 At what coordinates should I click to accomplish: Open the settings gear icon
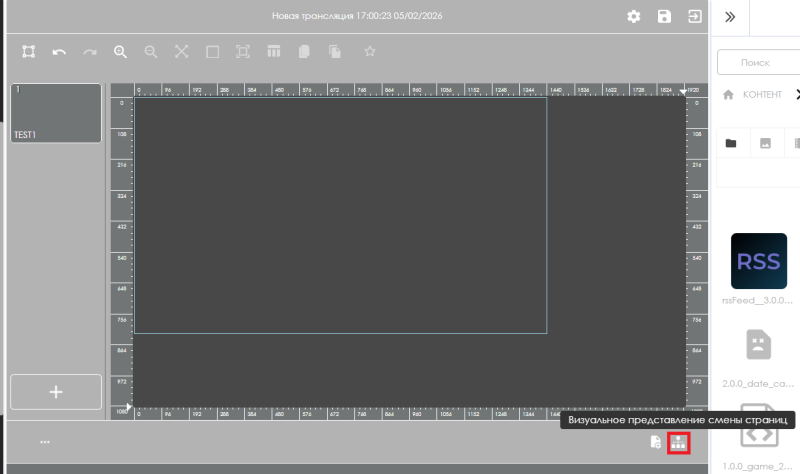(633, 17)
